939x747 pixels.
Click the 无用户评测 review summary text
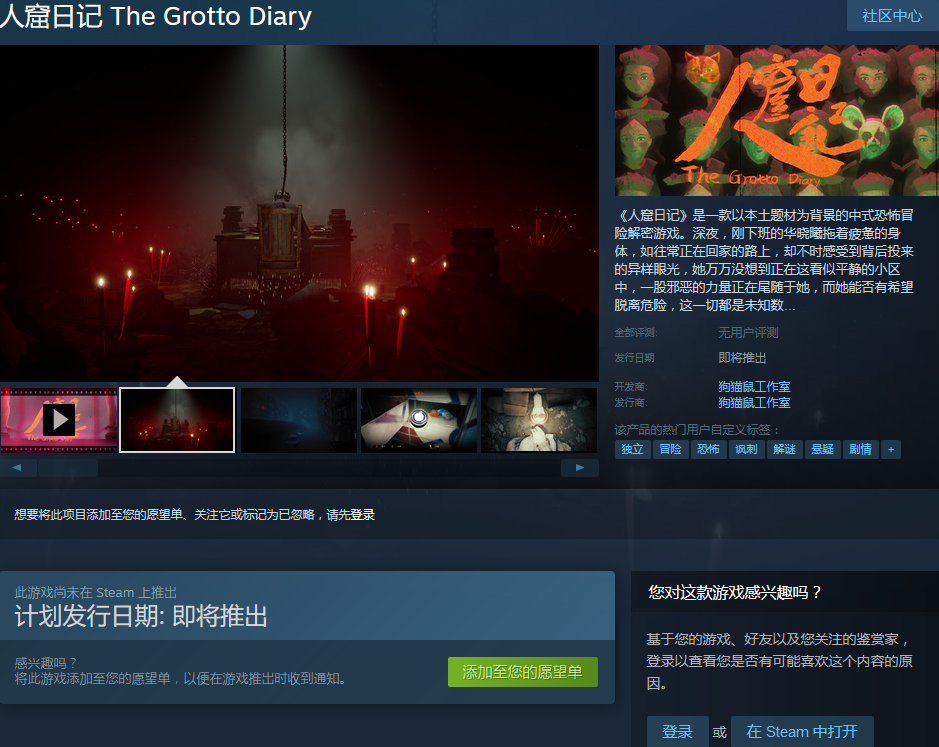(748, 332)
